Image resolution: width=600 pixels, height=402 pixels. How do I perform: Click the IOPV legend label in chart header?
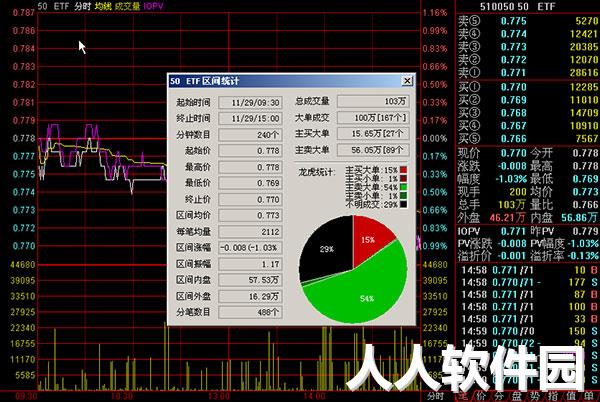tap(153, 6)
